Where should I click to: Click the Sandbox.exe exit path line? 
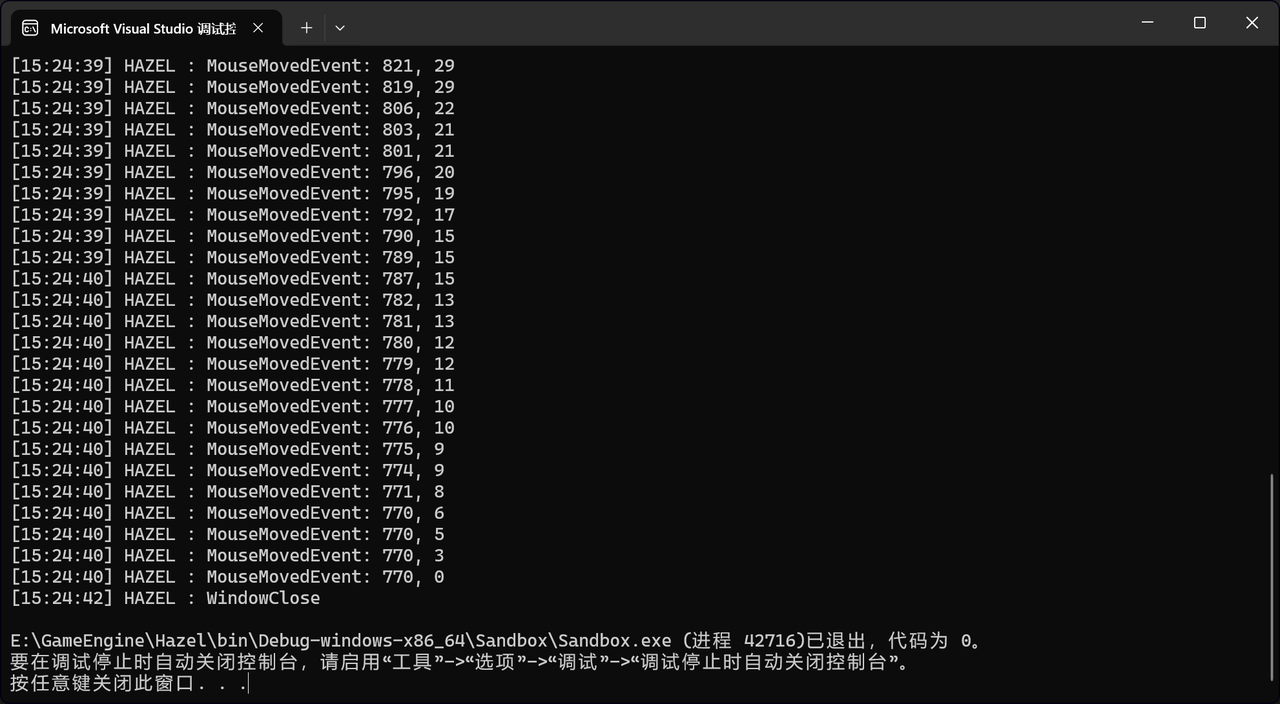pos(495,641)
